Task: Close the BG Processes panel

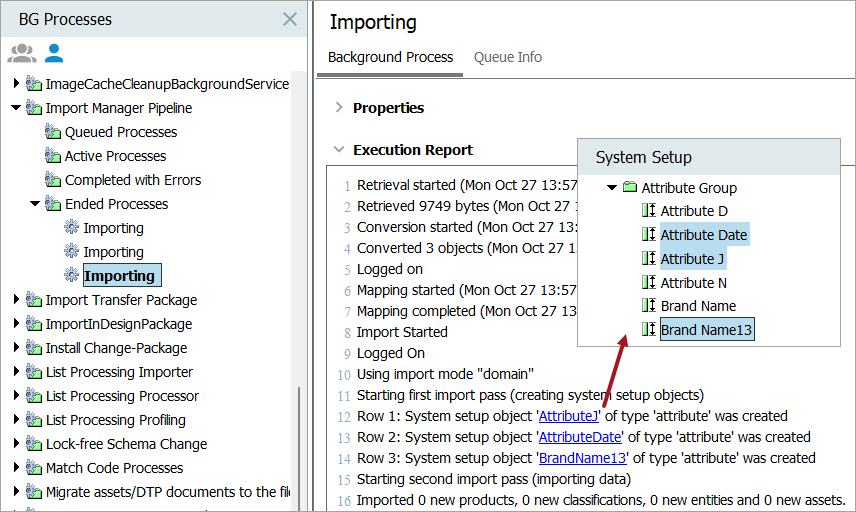Action: [x=289, y=19]
